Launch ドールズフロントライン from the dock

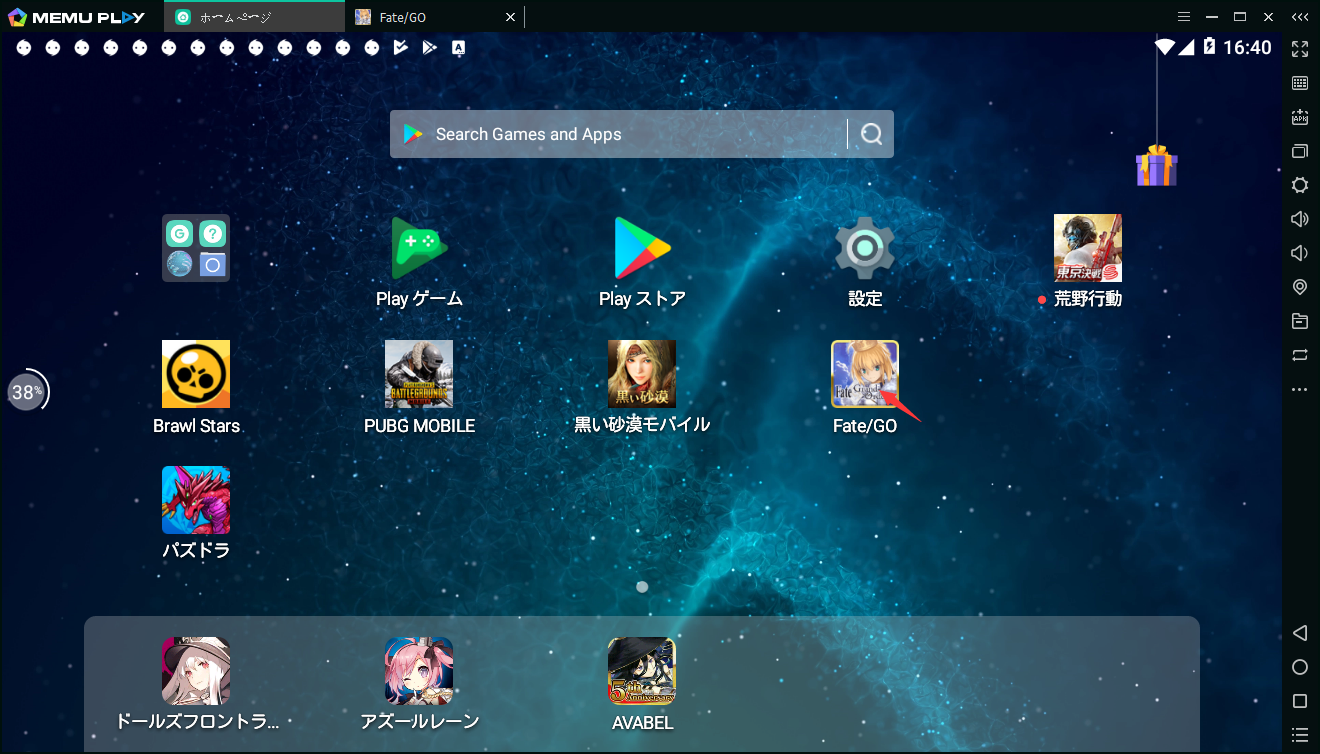(196, 671)
